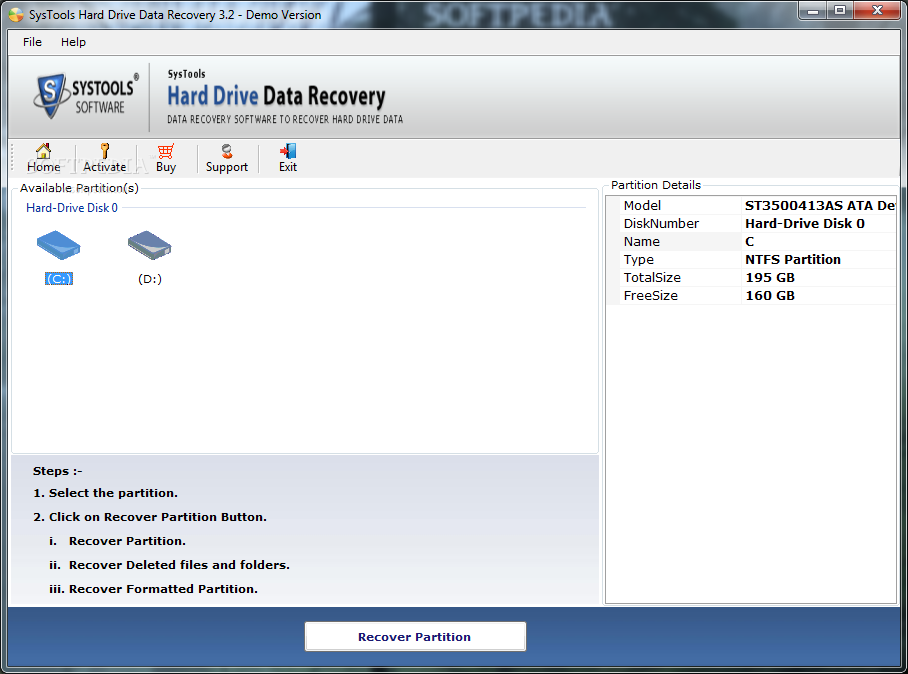908x674 pixels.
Task: Click the Hard-Drive Disk 0 group label
Action: click(72, 207)
